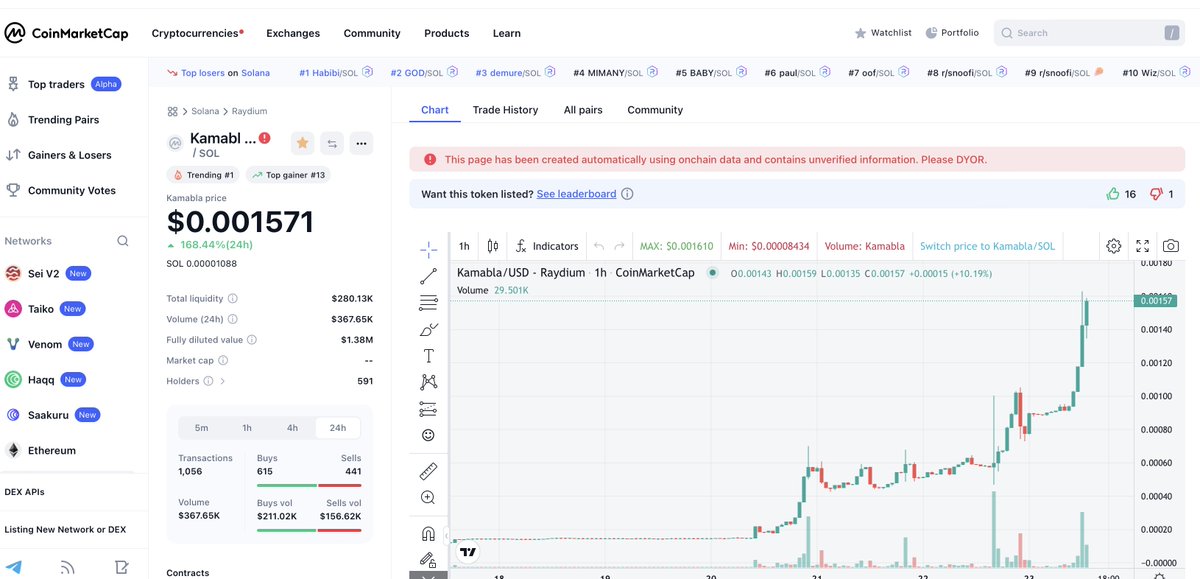Click the thumbs up vote icon
The width and height of the screenshot is (1200, 579).
pos(1113,194)
